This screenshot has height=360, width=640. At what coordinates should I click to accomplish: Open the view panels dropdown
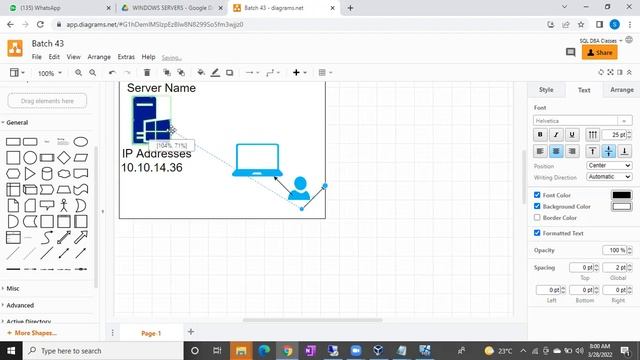17,73
